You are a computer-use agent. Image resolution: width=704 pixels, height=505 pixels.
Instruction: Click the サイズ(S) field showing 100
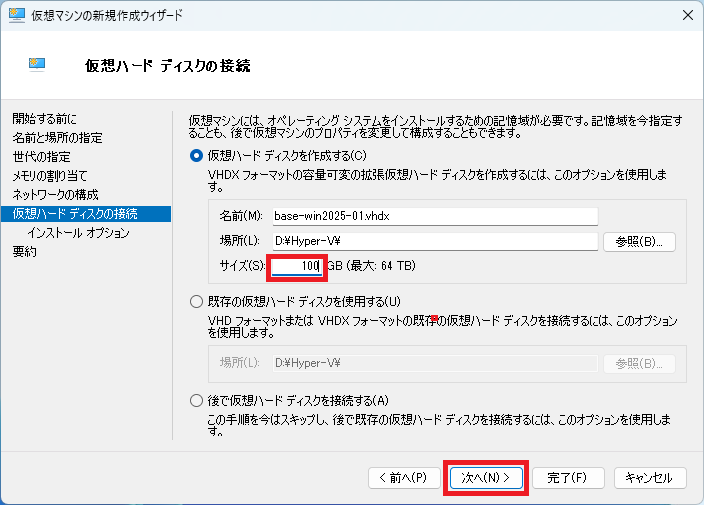(297, 266)
